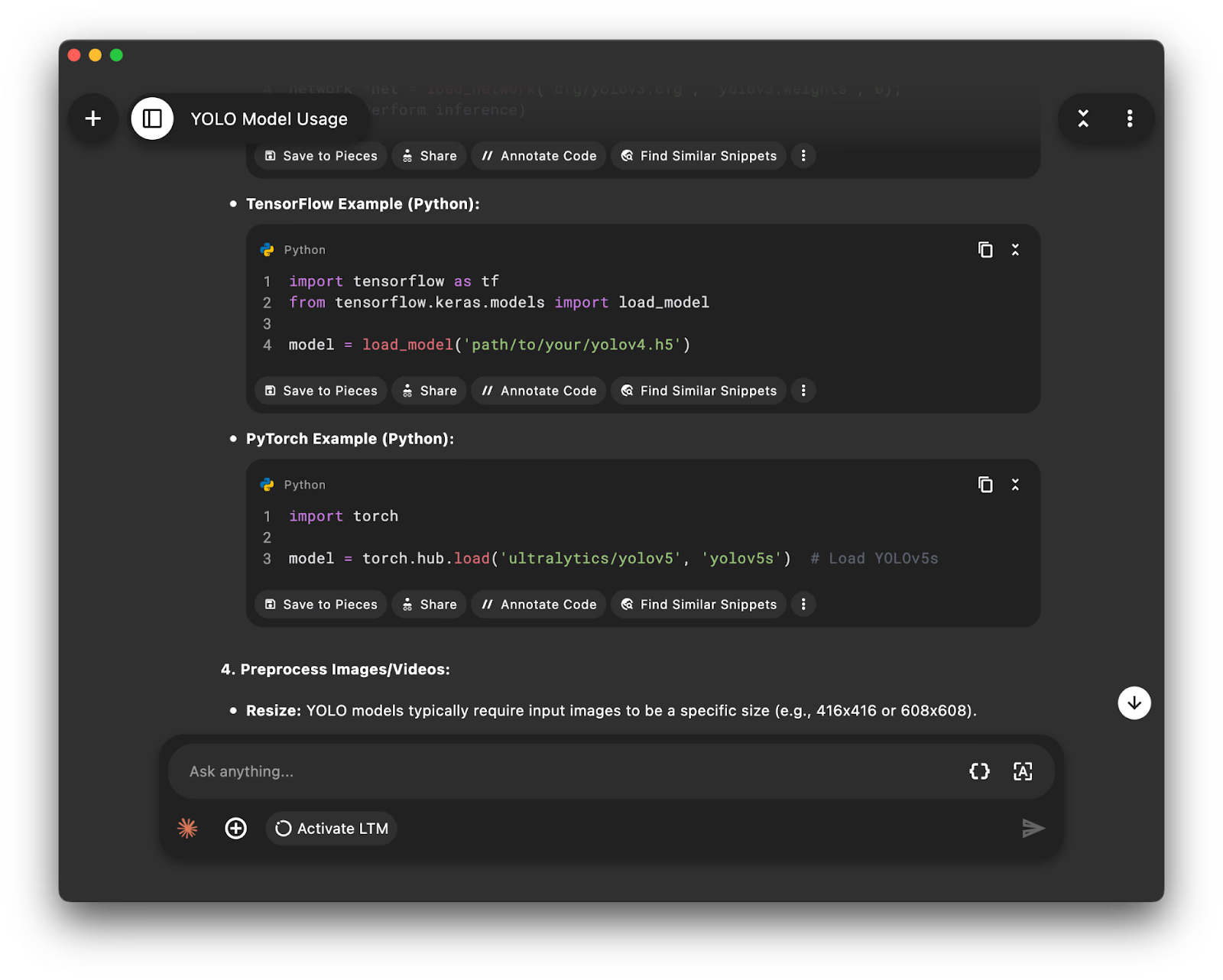
Task: Annotate Code on the topmost snippet
Action: pos(539,156)
